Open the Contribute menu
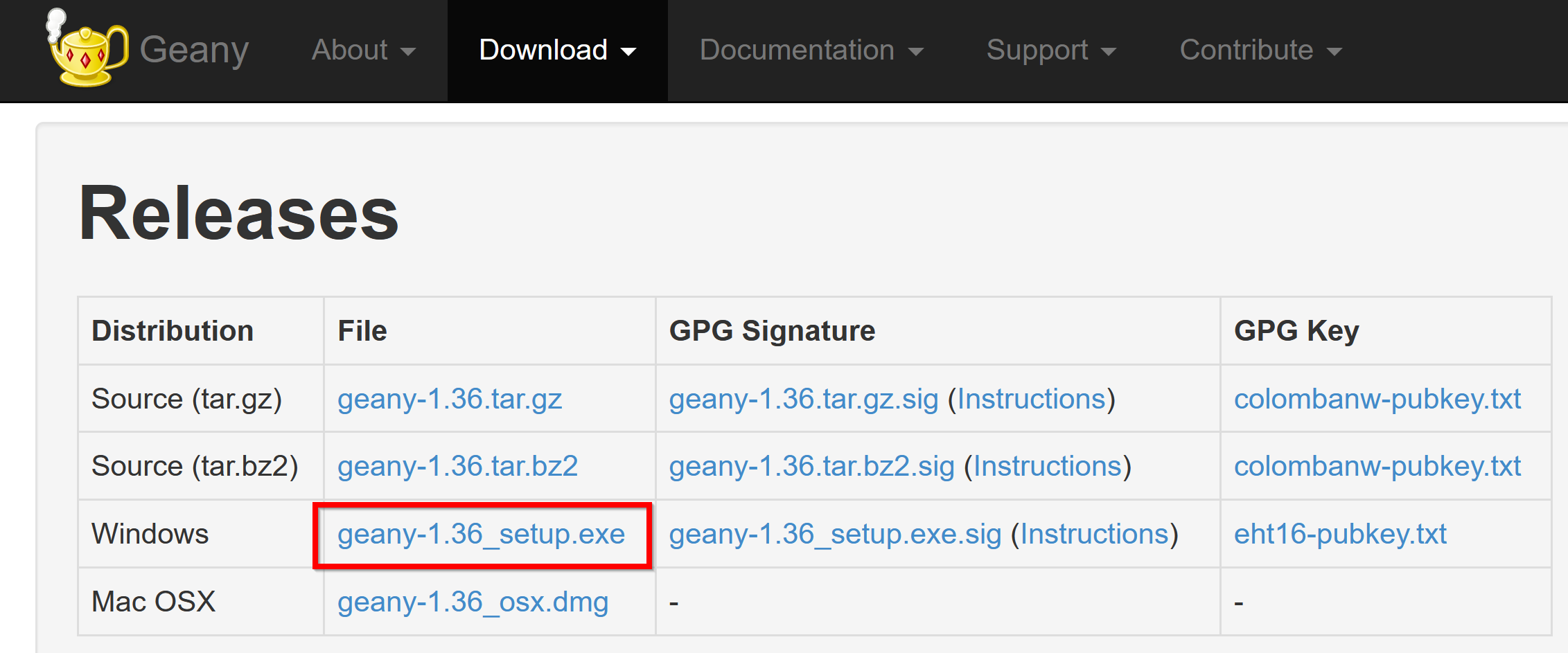 click(x=1261, y=51)
